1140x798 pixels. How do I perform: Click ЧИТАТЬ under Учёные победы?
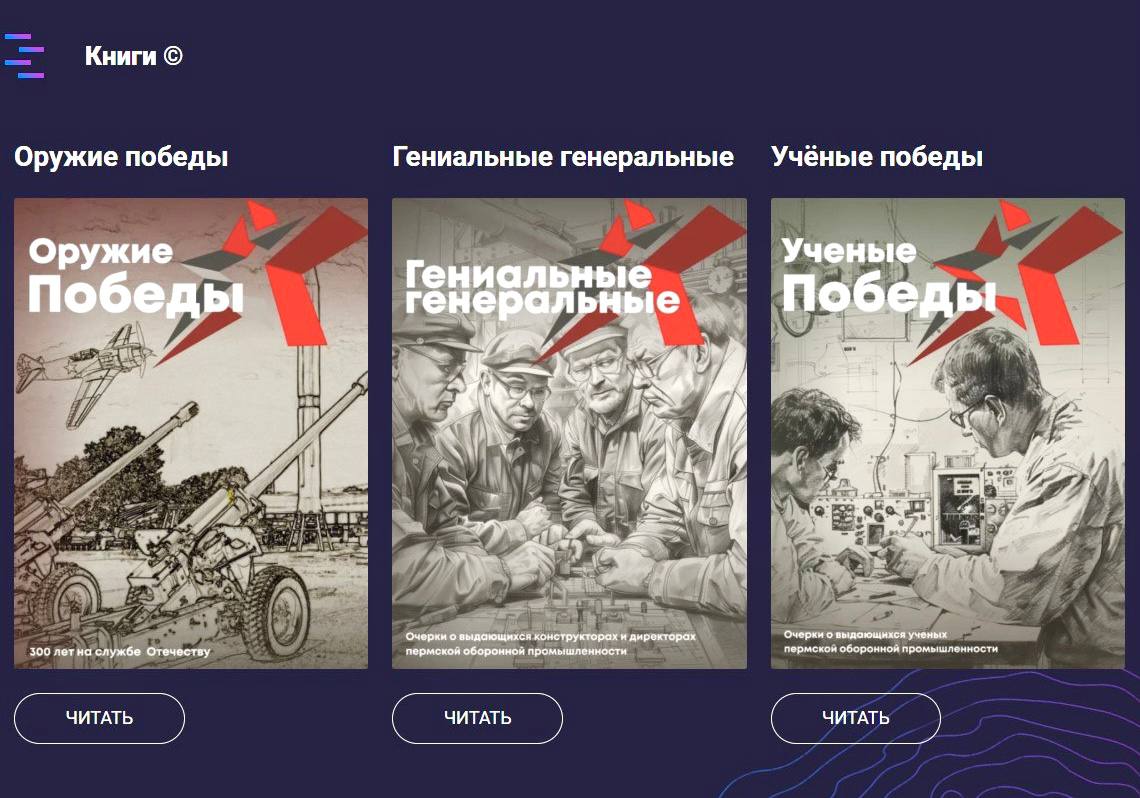(x=856, y=718)
